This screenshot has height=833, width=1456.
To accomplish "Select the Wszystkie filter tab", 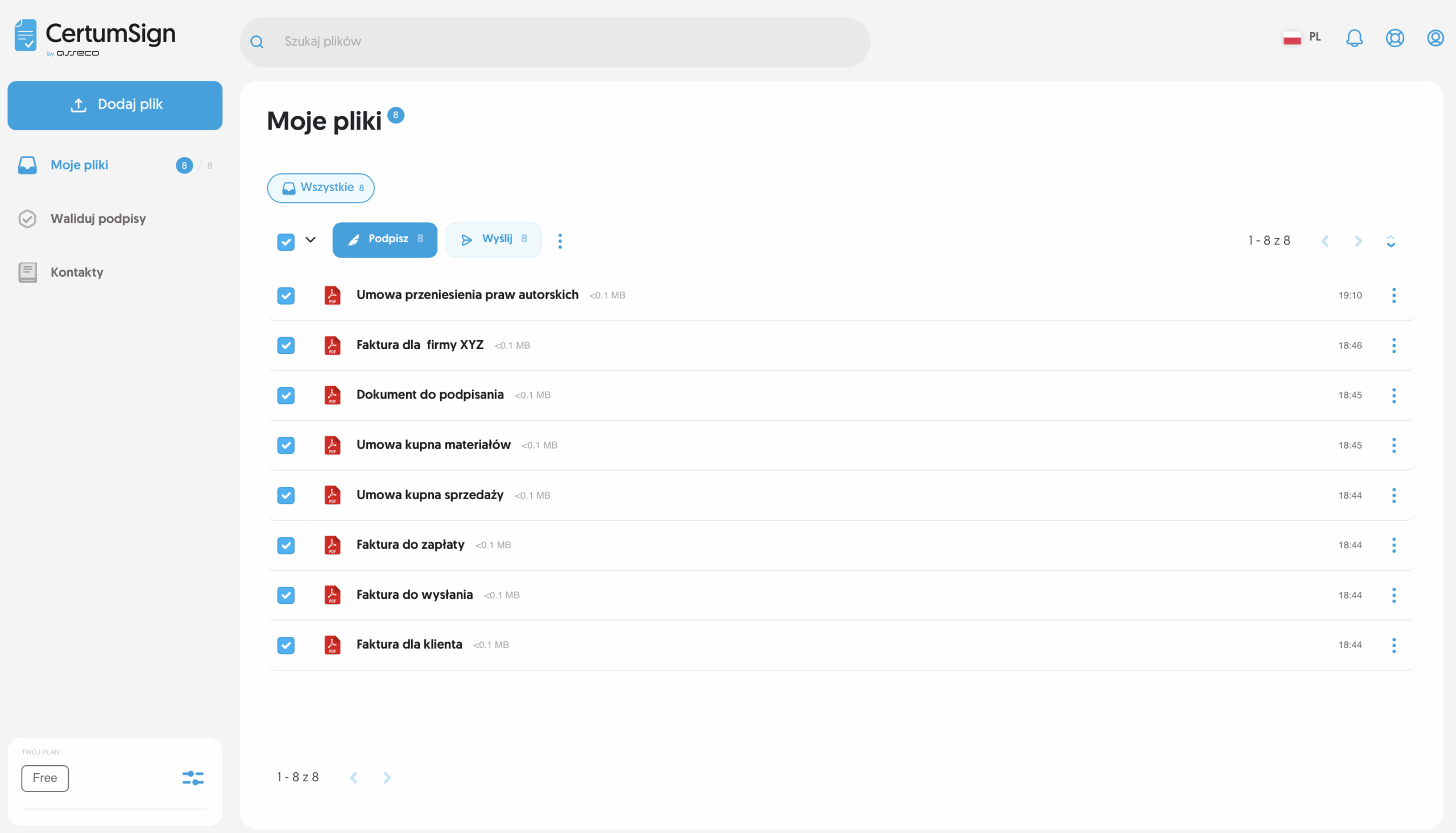I will coord(320,188).
